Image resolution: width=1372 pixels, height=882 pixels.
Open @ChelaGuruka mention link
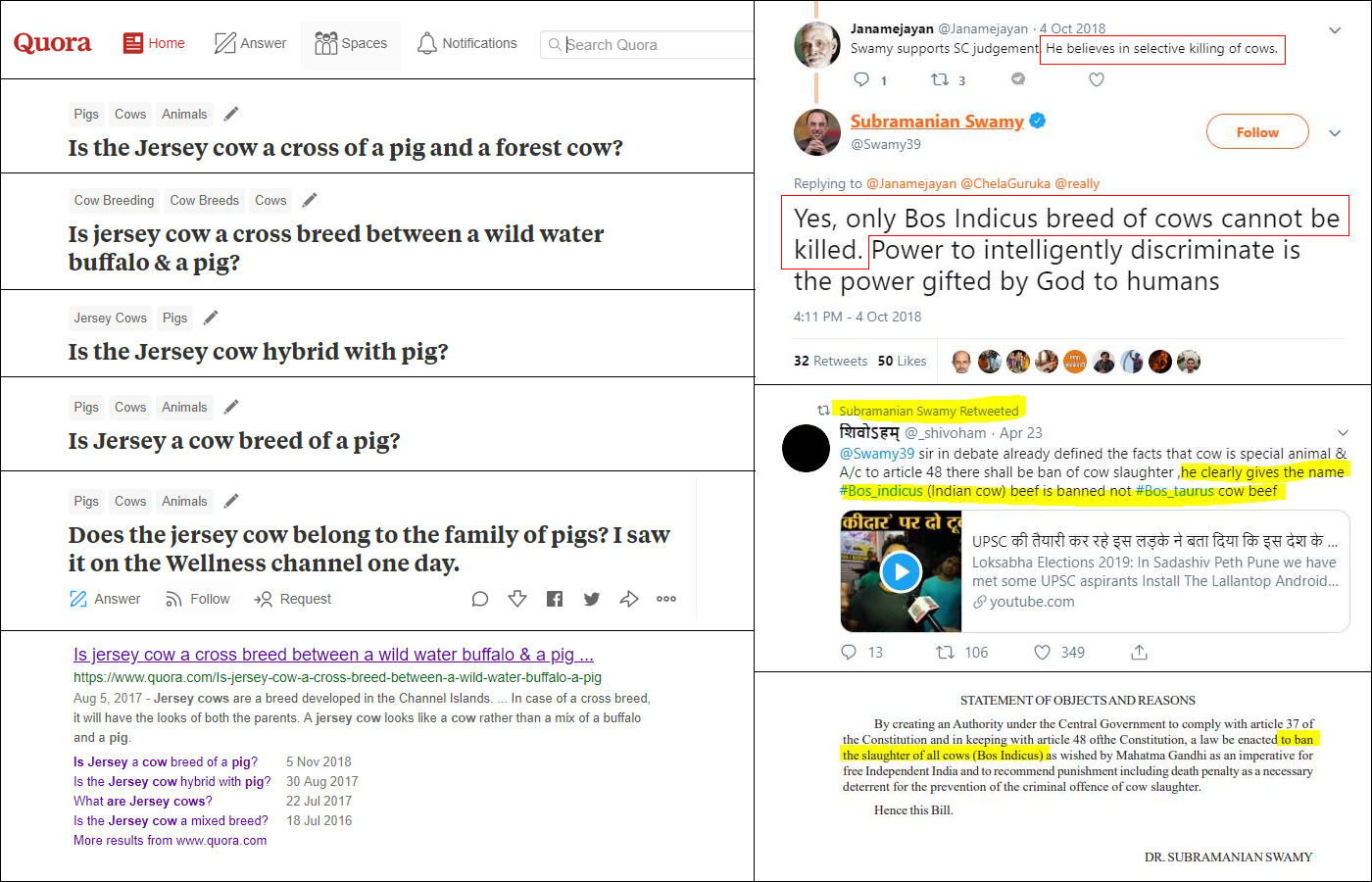pyautogui.click(x=1005, y=183)
